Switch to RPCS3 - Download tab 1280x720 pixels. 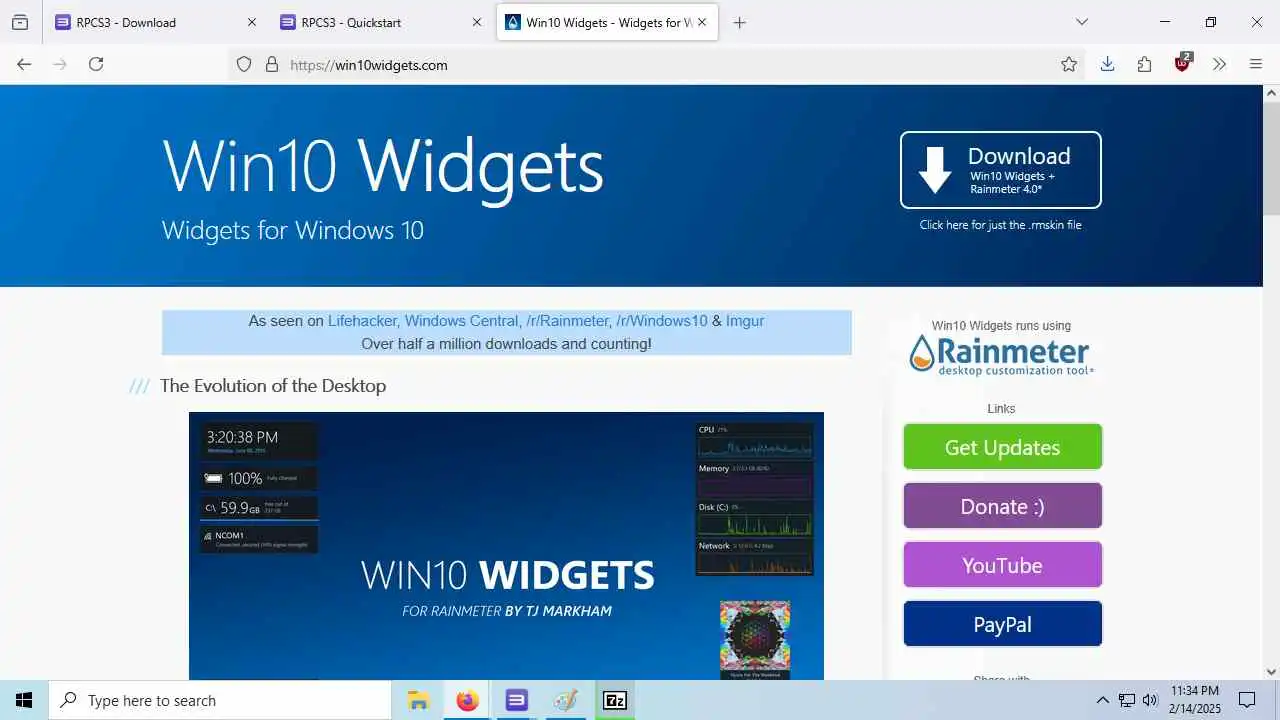tap(155, 22)
